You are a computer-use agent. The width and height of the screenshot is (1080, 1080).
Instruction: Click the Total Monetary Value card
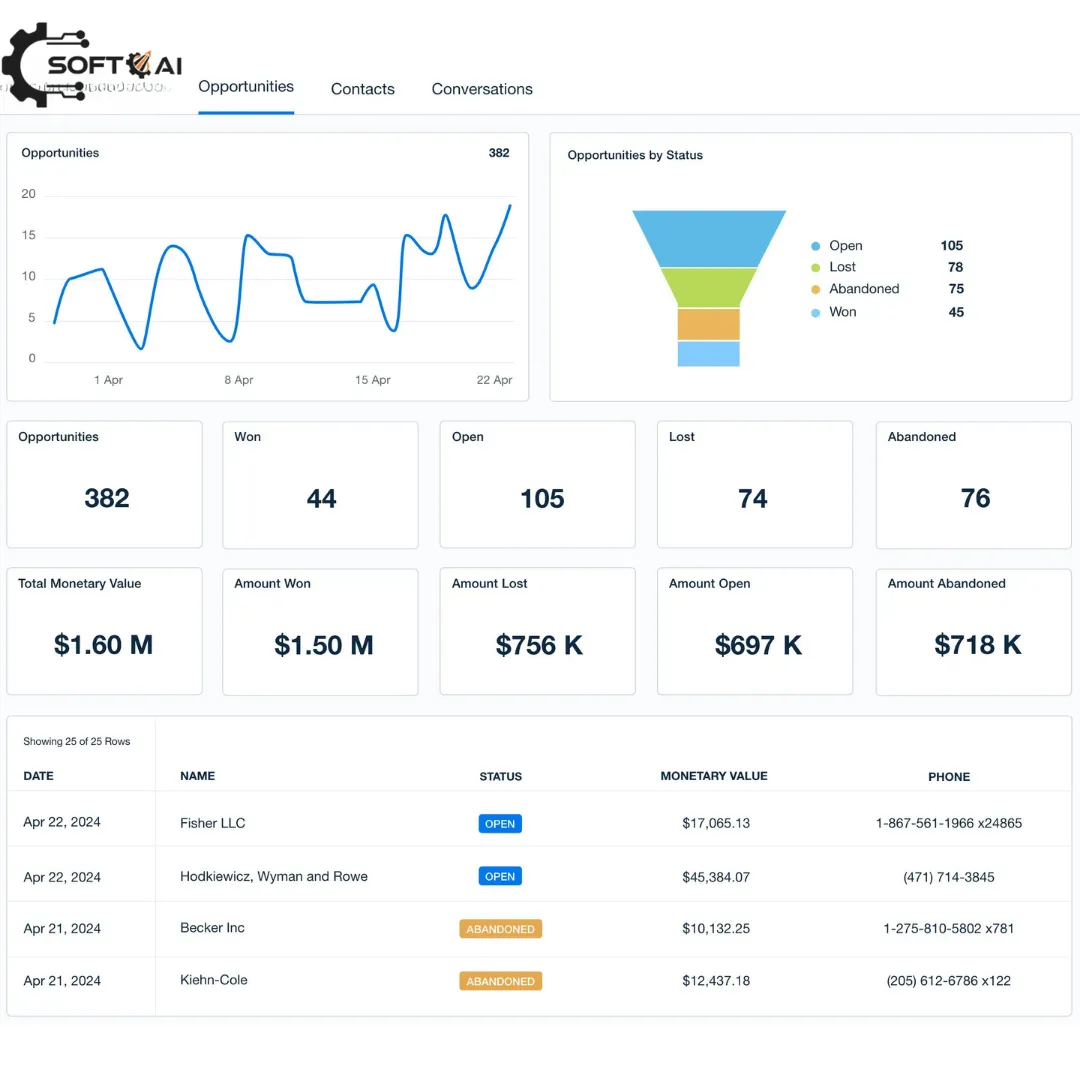pos(104,632)
